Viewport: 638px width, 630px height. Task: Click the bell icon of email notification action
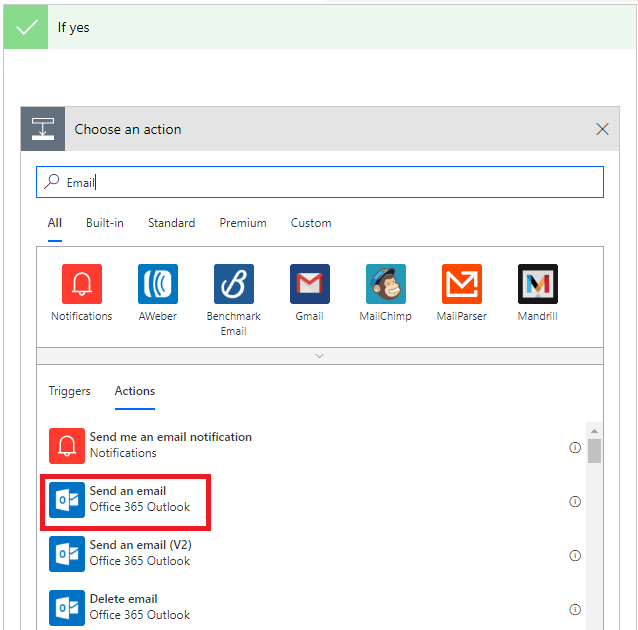(x=67, y=446)
